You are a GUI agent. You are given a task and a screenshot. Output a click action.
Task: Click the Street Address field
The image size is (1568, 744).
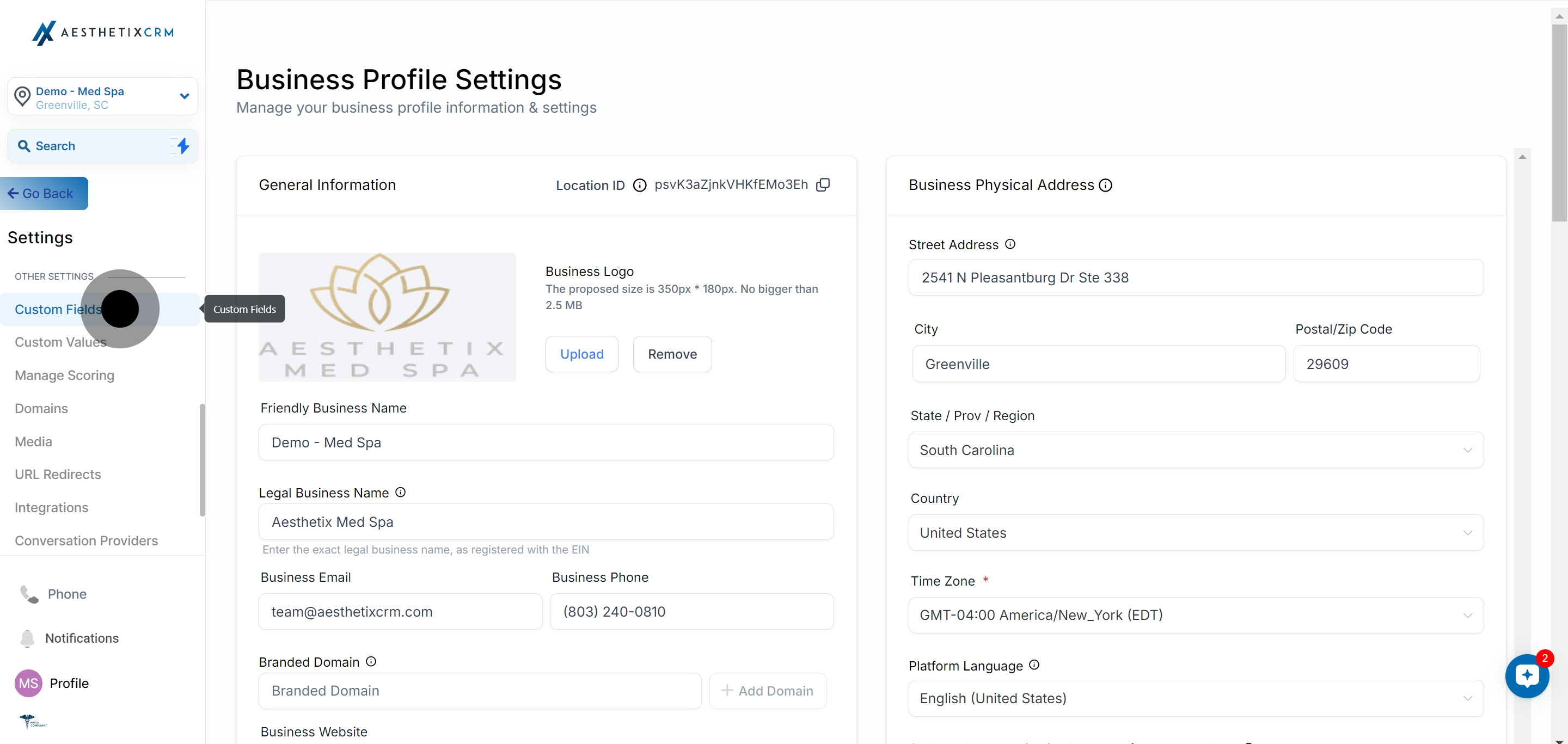[1196, 278]
